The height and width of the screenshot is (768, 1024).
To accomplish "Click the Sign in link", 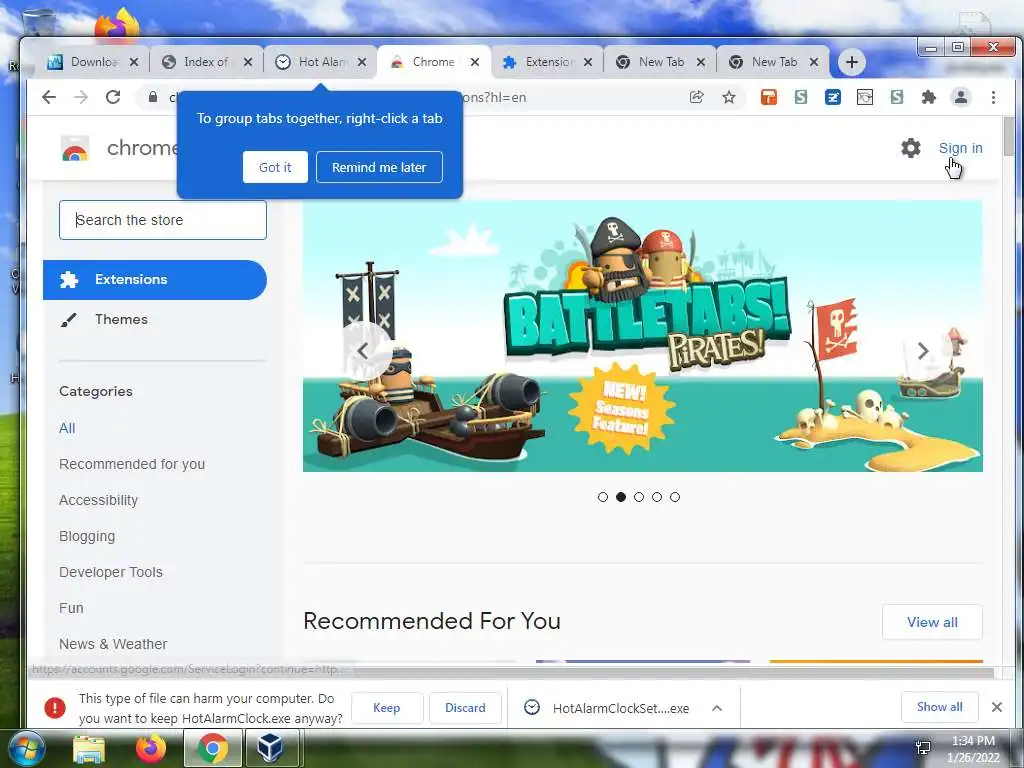I will (x=960, y=148).
